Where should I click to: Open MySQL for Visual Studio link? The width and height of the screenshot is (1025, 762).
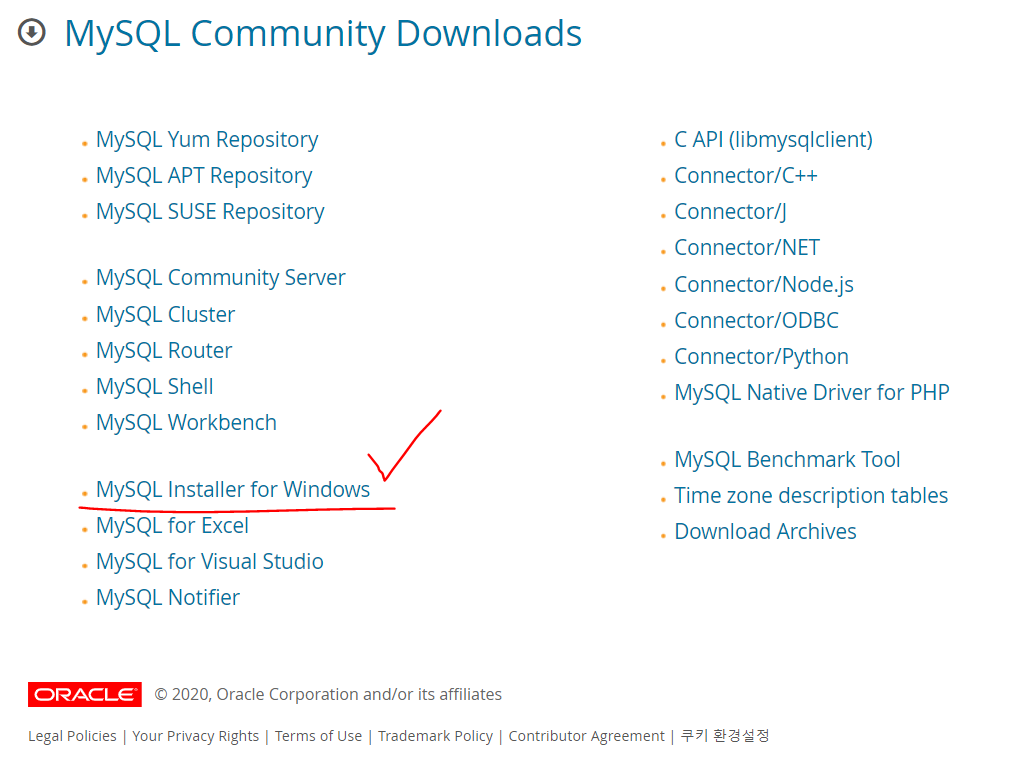210,561
